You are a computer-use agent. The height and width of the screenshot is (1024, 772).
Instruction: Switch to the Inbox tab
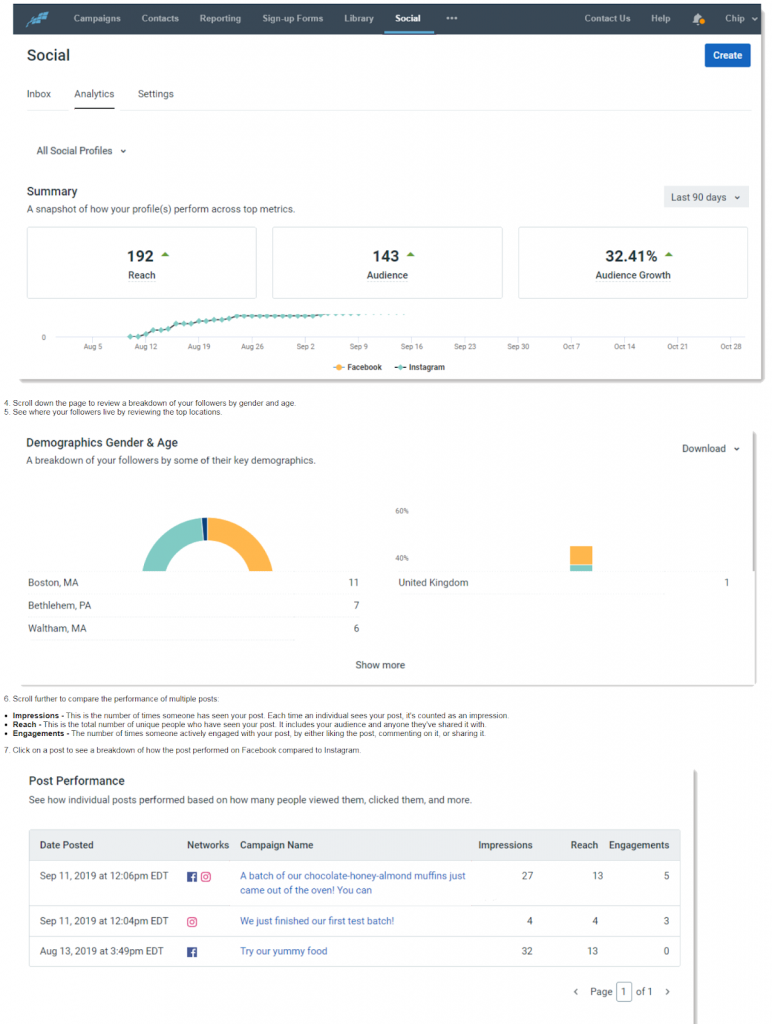[39, 94]
